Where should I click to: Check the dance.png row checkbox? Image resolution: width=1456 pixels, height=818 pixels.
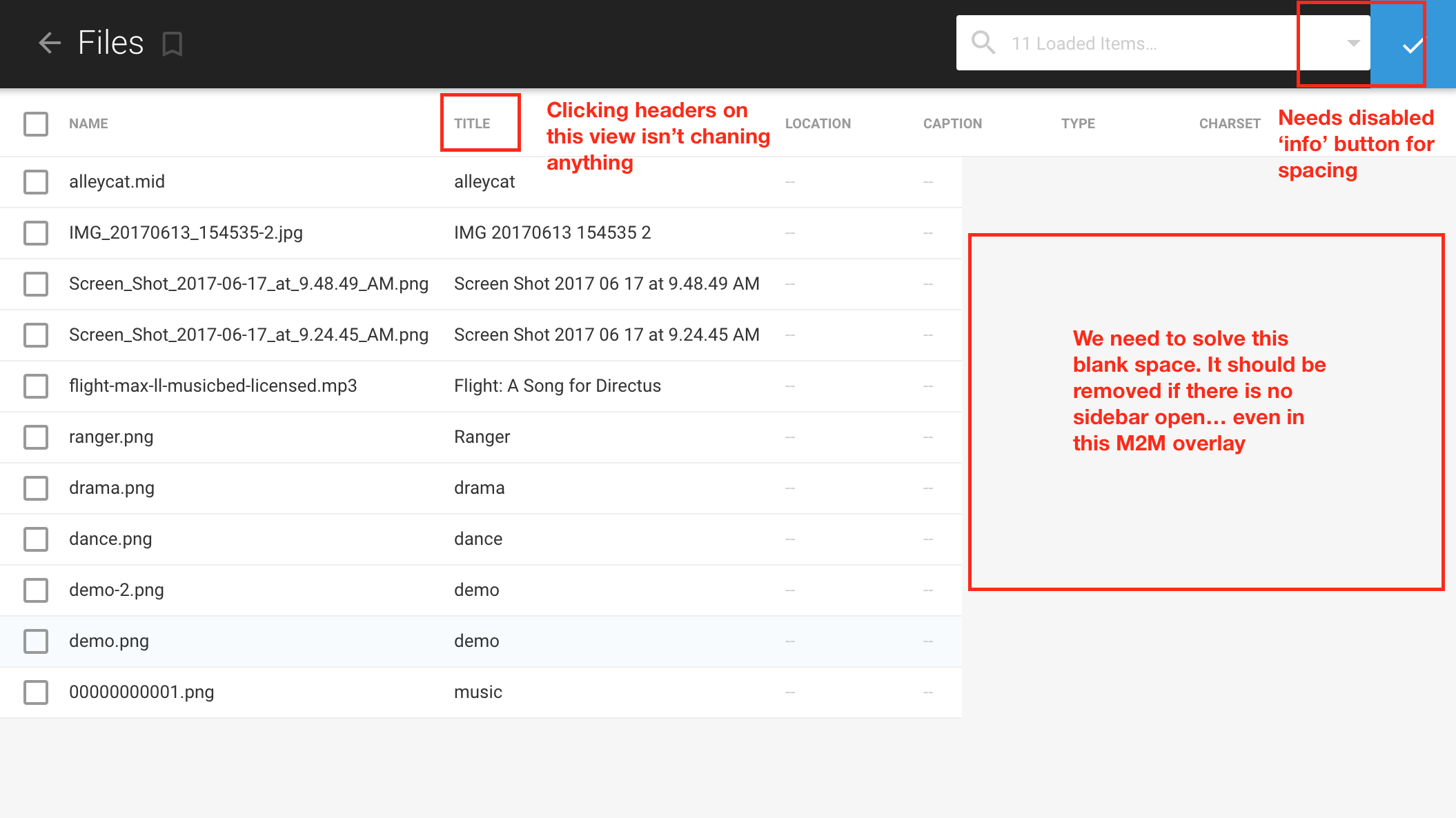[36, 539]
